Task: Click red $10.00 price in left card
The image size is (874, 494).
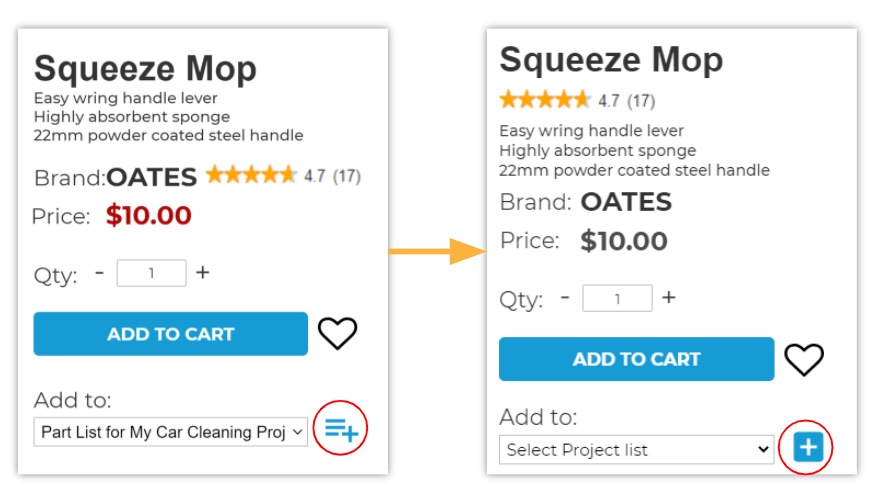Action: (149, 216)
